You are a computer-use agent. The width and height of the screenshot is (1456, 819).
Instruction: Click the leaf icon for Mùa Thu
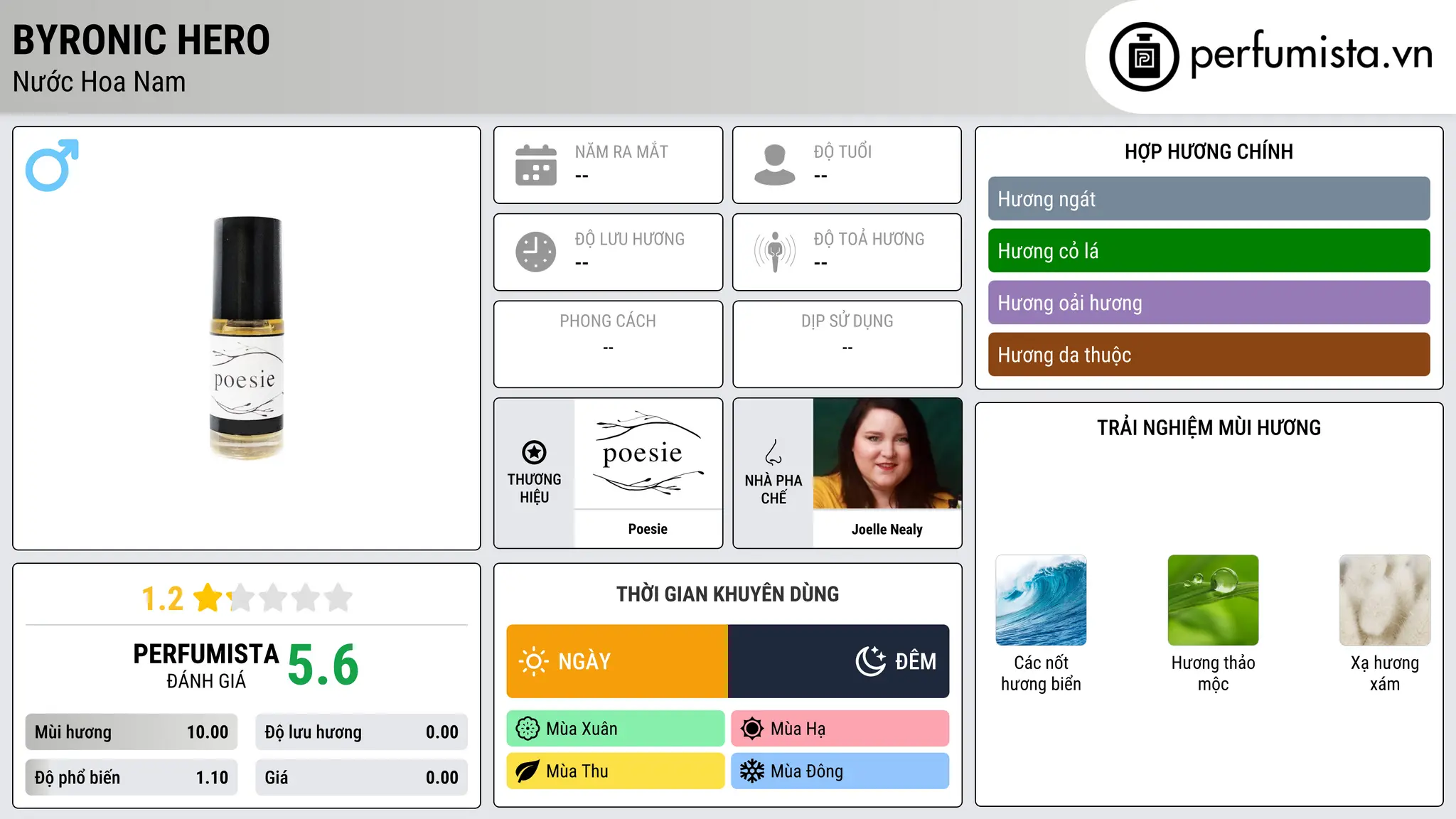point(528,771)
